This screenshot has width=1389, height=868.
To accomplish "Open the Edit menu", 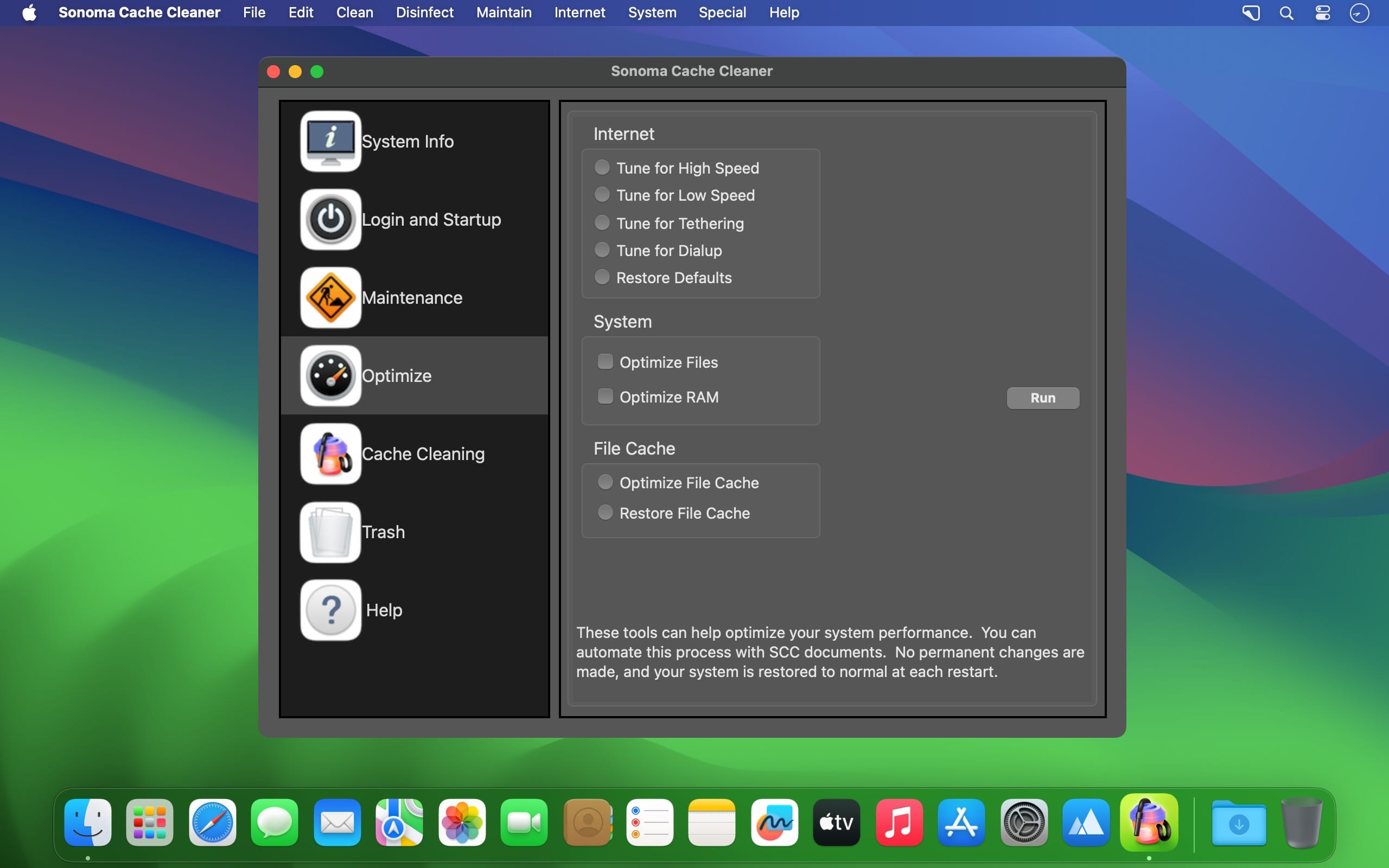I will point(301,12).
